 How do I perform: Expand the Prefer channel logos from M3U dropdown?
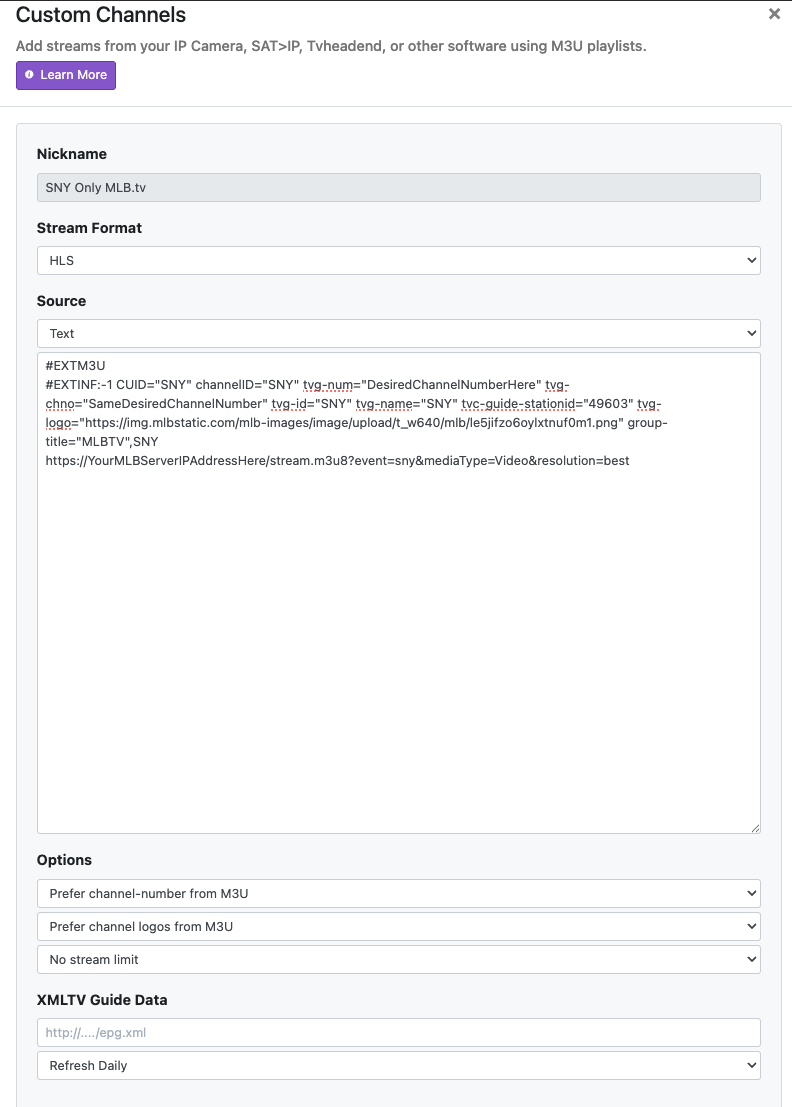398,926
